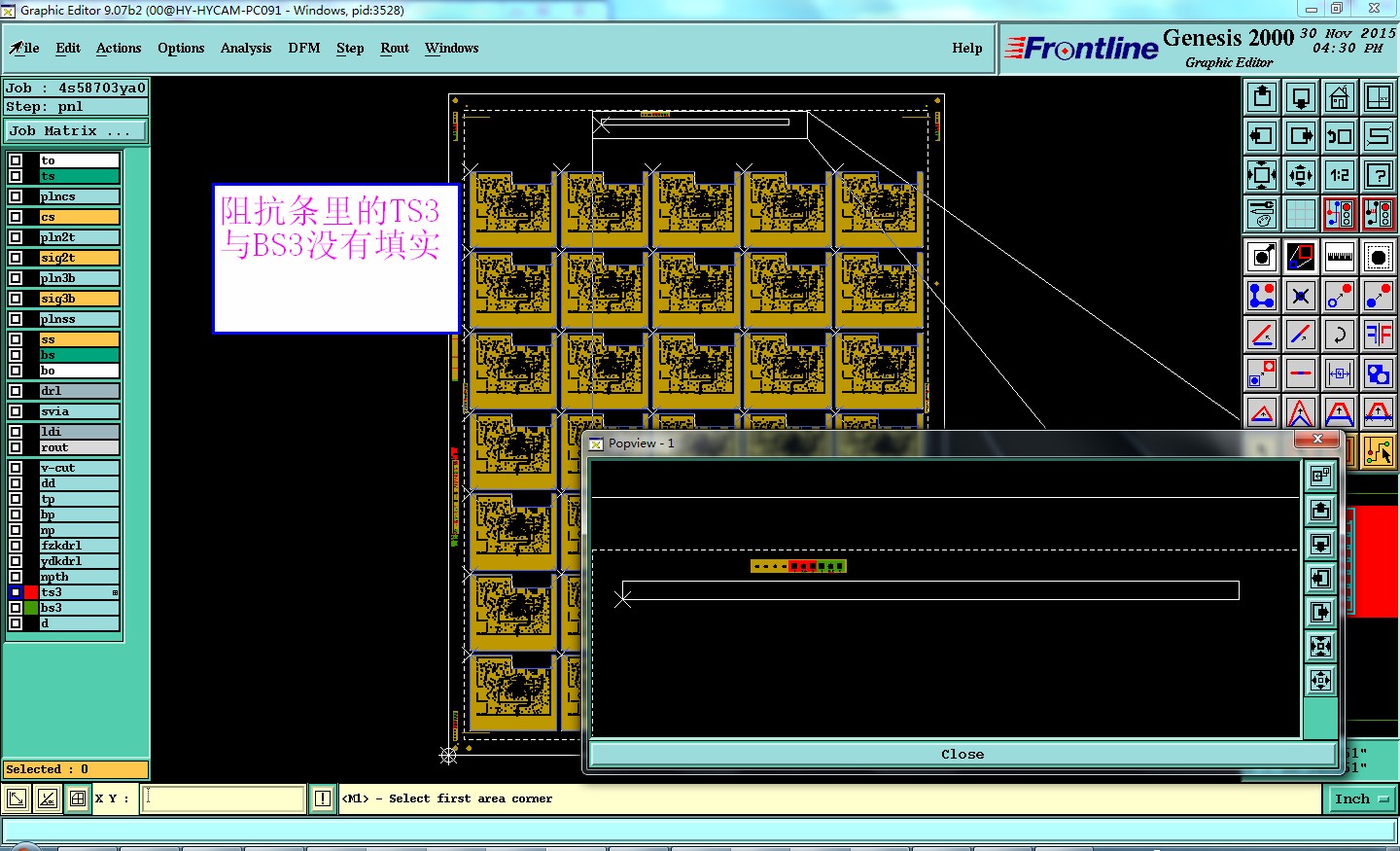Open the question mark help icon
The width and height of the screenshot is (1400, 851).
tap(1379, 175)
